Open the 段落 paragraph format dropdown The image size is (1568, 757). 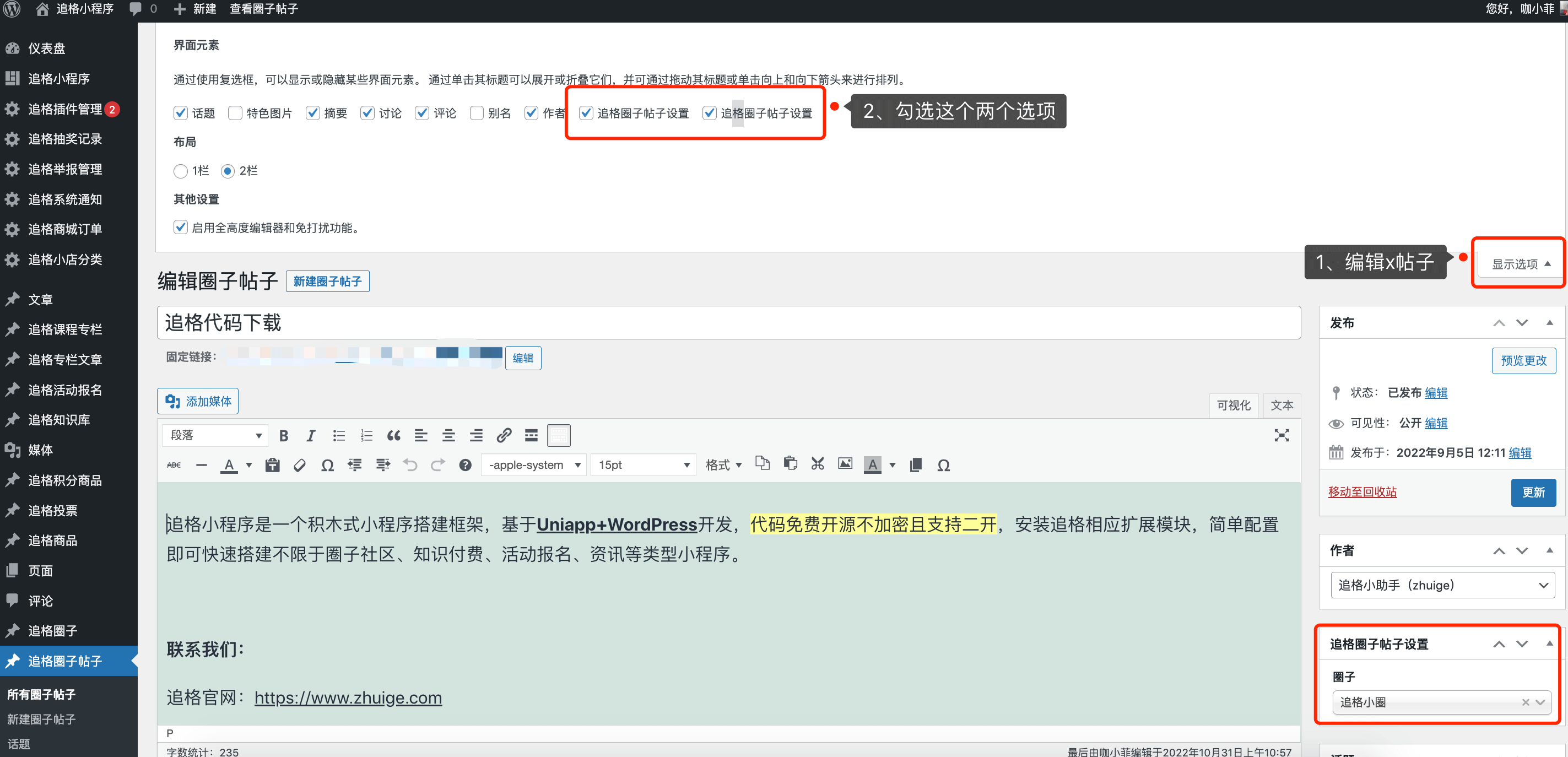tap(215, 436)
